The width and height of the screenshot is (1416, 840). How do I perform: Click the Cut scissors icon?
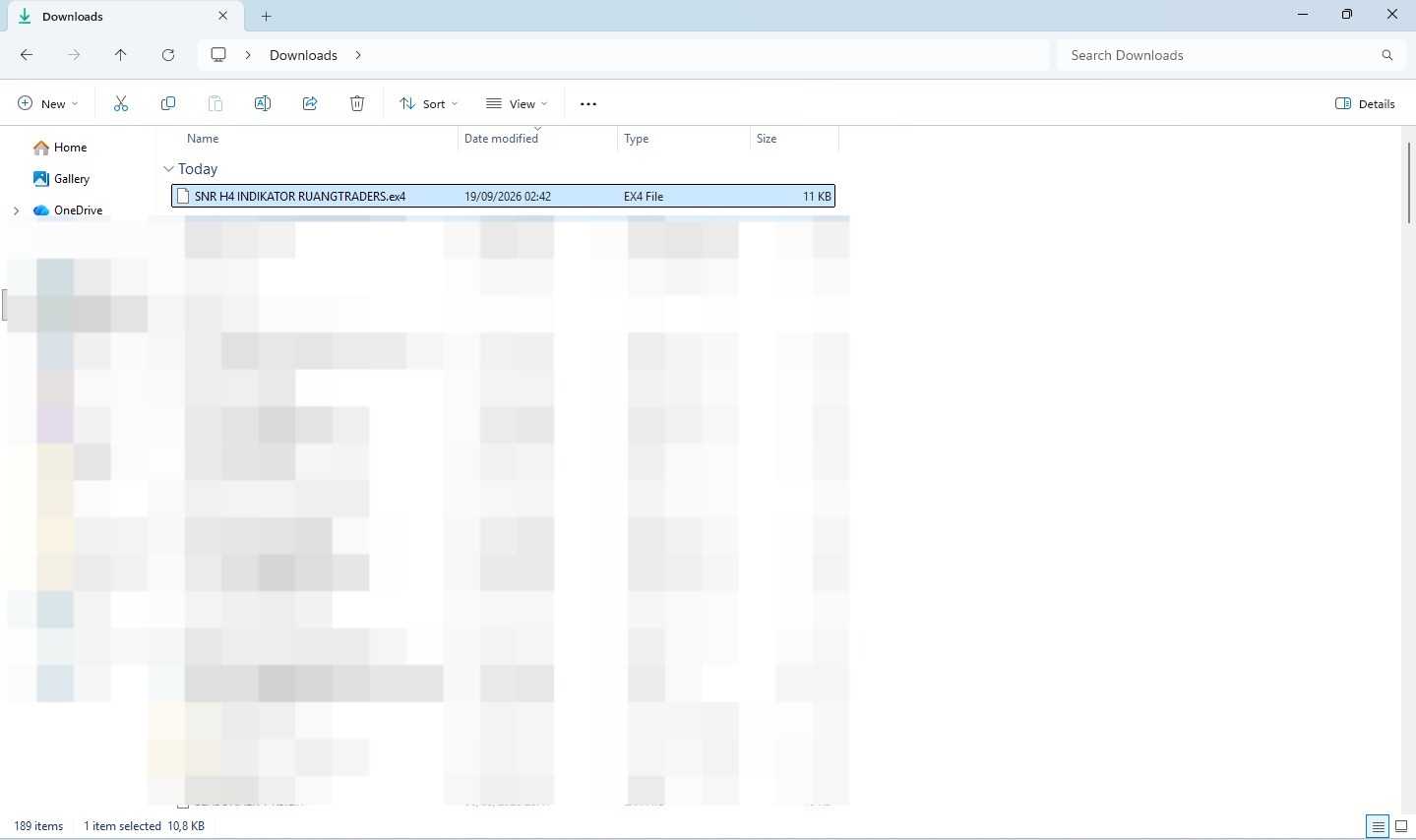[x=121, y=103]
